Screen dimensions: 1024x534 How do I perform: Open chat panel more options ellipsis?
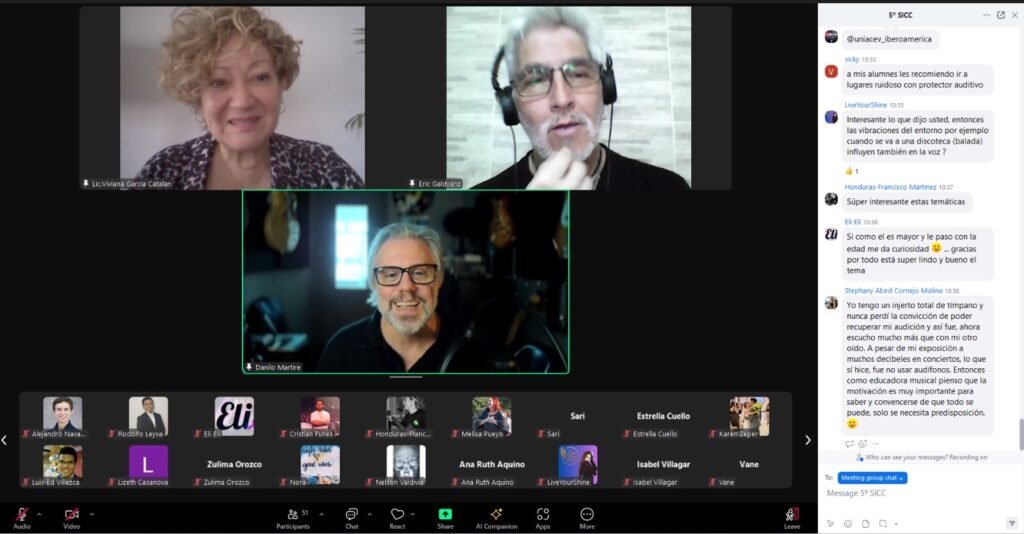coord(986,15)
